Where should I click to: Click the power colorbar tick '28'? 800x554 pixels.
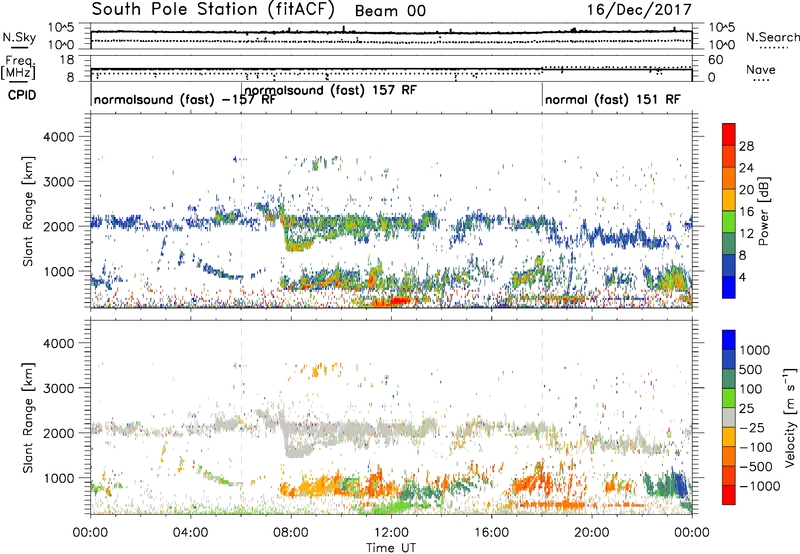[x=746, y=146]
